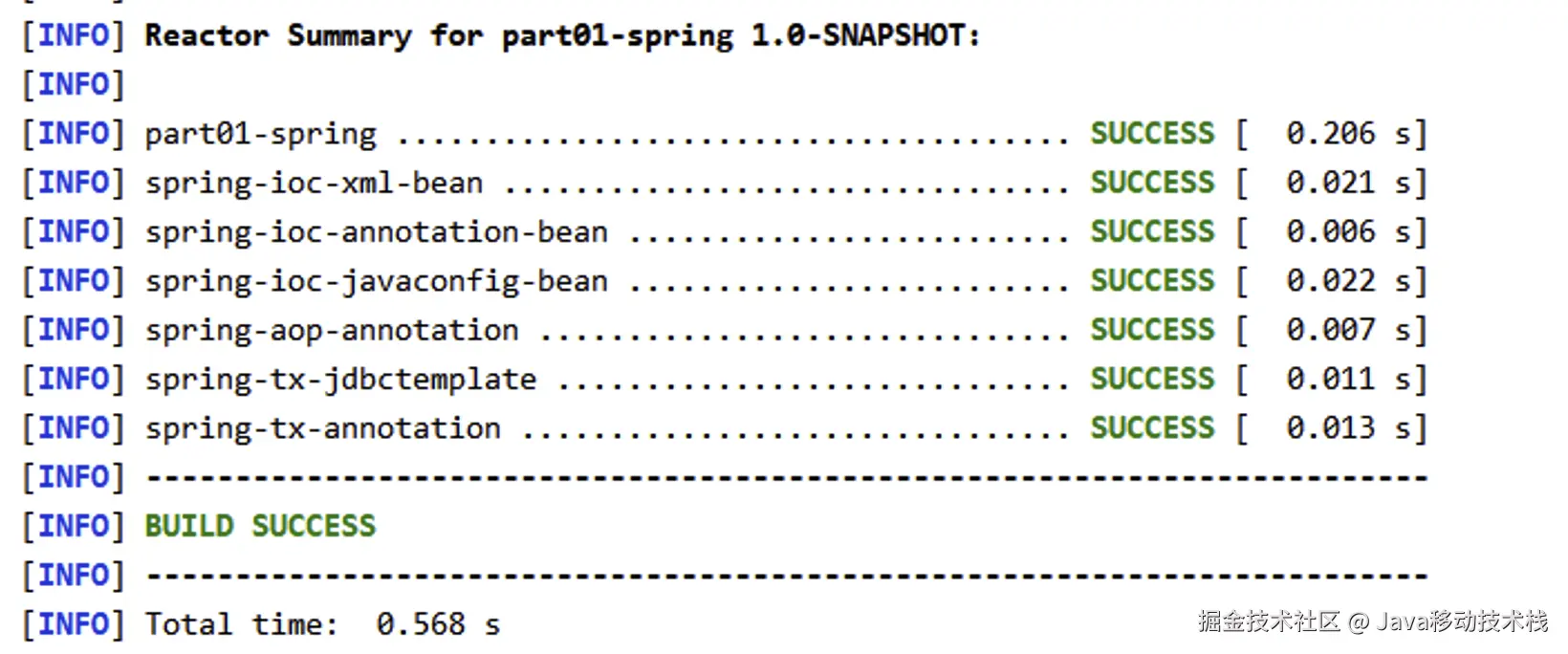Click the spring-aop-annotation module name
The width and height of the screenshot is (1568, 654).
(332, 331)
